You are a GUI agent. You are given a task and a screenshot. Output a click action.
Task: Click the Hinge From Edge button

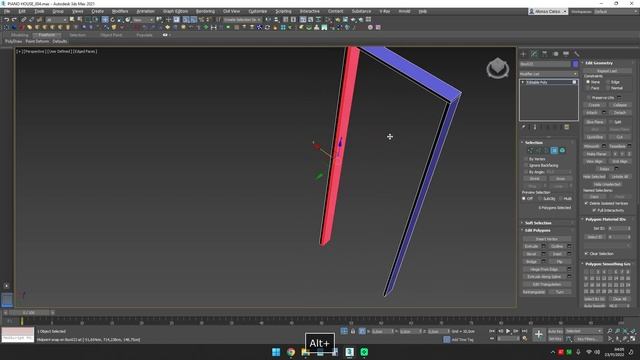[x=544, y=269]
